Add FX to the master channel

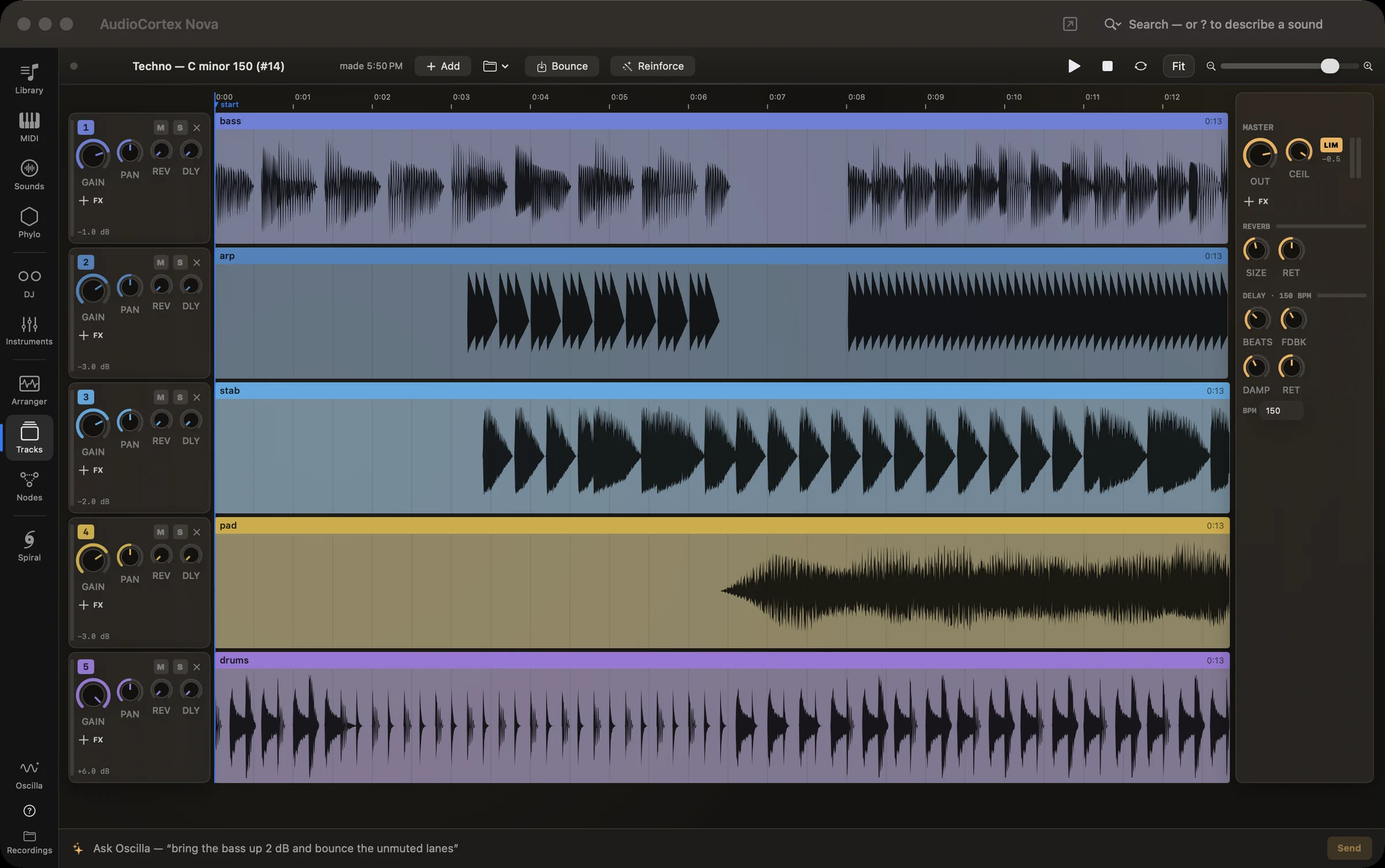[1256, 201]
